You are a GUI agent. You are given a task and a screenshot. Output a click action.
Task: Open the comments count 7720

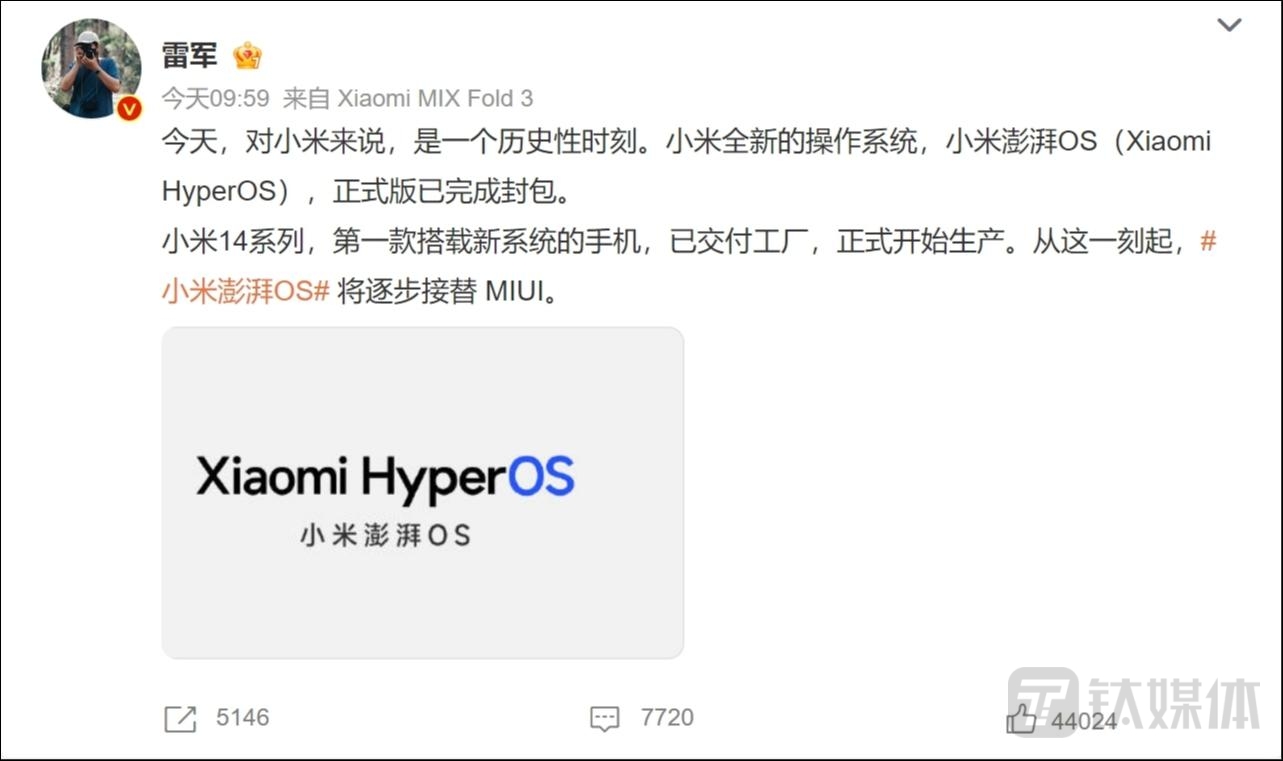(667, 717)
